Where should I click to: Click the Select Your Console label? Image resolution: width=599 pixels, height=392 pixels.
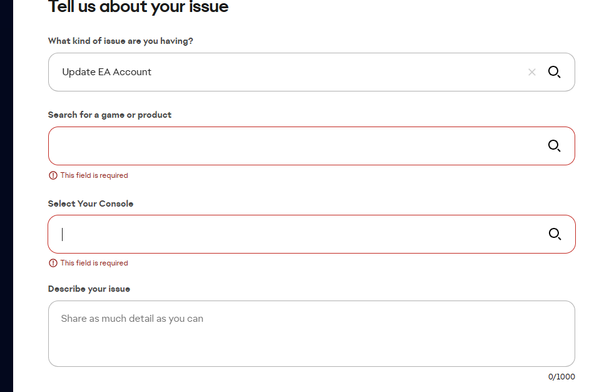tap(91, 204)
